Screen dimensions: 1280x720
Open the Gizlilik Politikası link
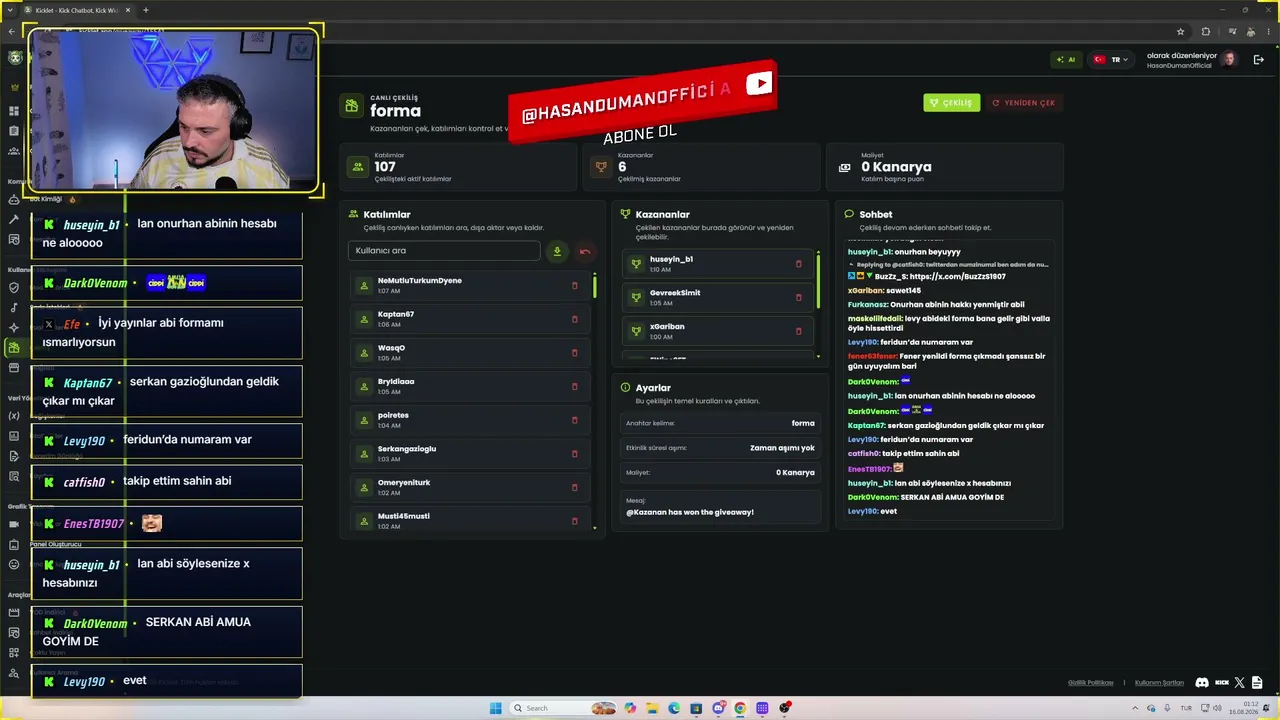pyautogui.click(x=1090, y=682)
